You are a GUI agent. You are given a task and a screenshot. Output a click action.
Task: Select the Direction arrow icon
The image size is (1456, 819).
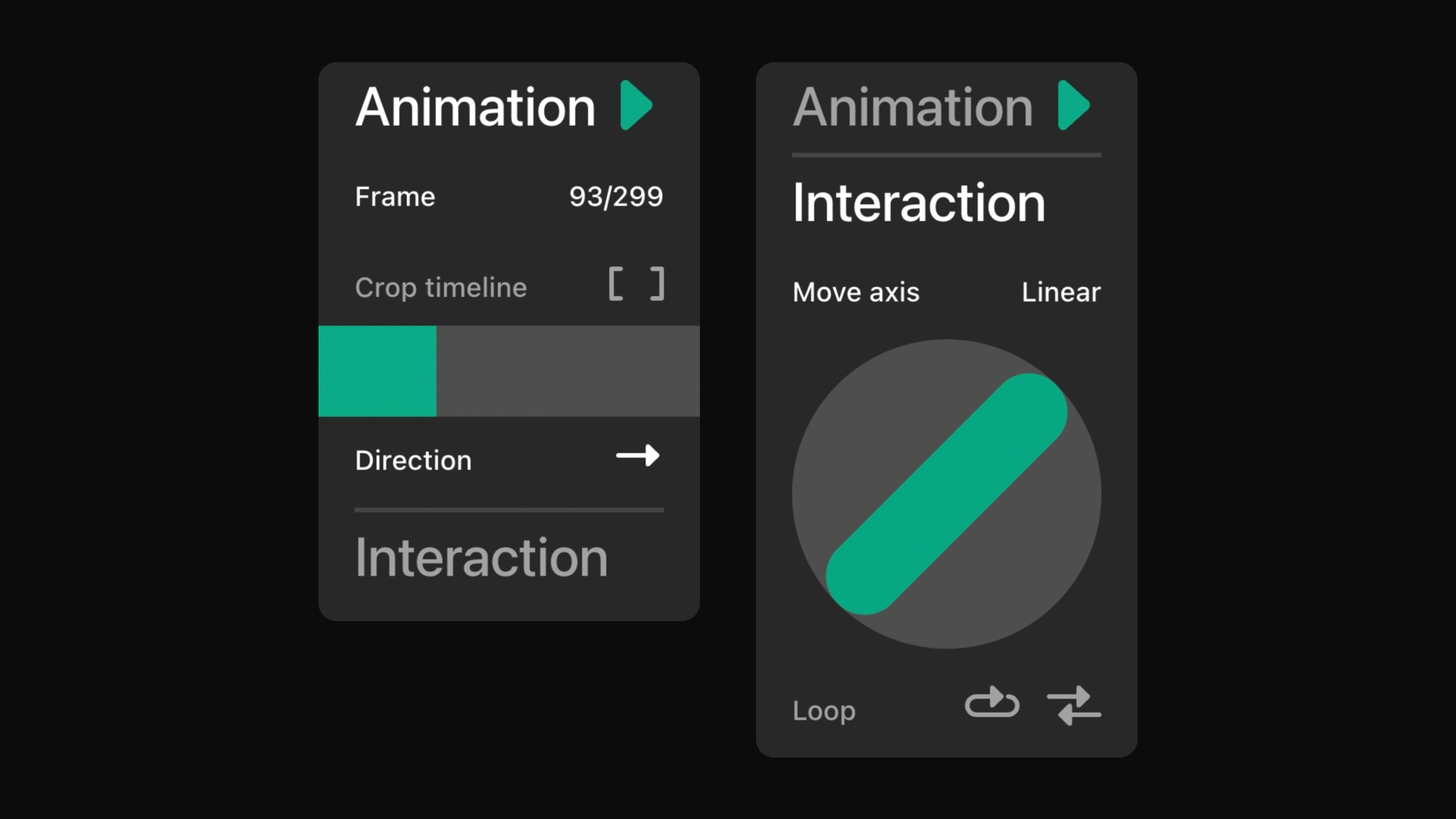tap(639, 456)
